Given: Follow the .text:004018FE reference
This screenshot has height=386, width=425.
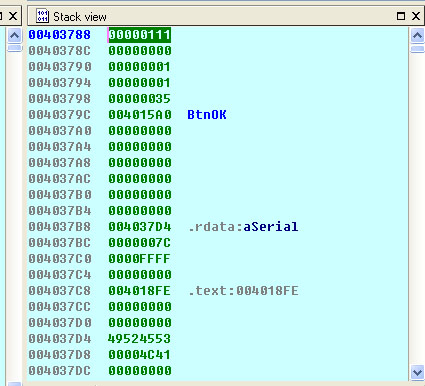Looking at the screenshot, I should [x=243, y=291].
